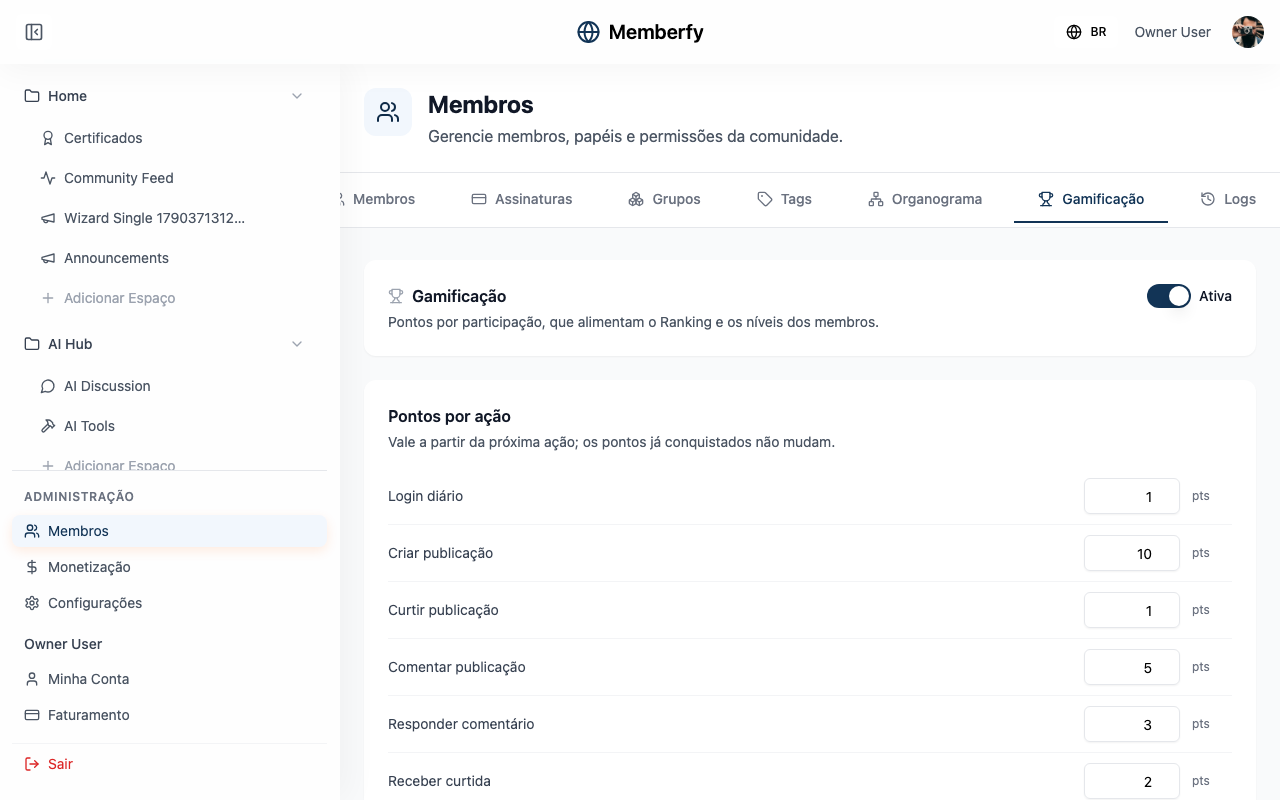This screenshot has width=1280, height=800.
Task: Open the Owner User avatar photo
Action: 1248,32
